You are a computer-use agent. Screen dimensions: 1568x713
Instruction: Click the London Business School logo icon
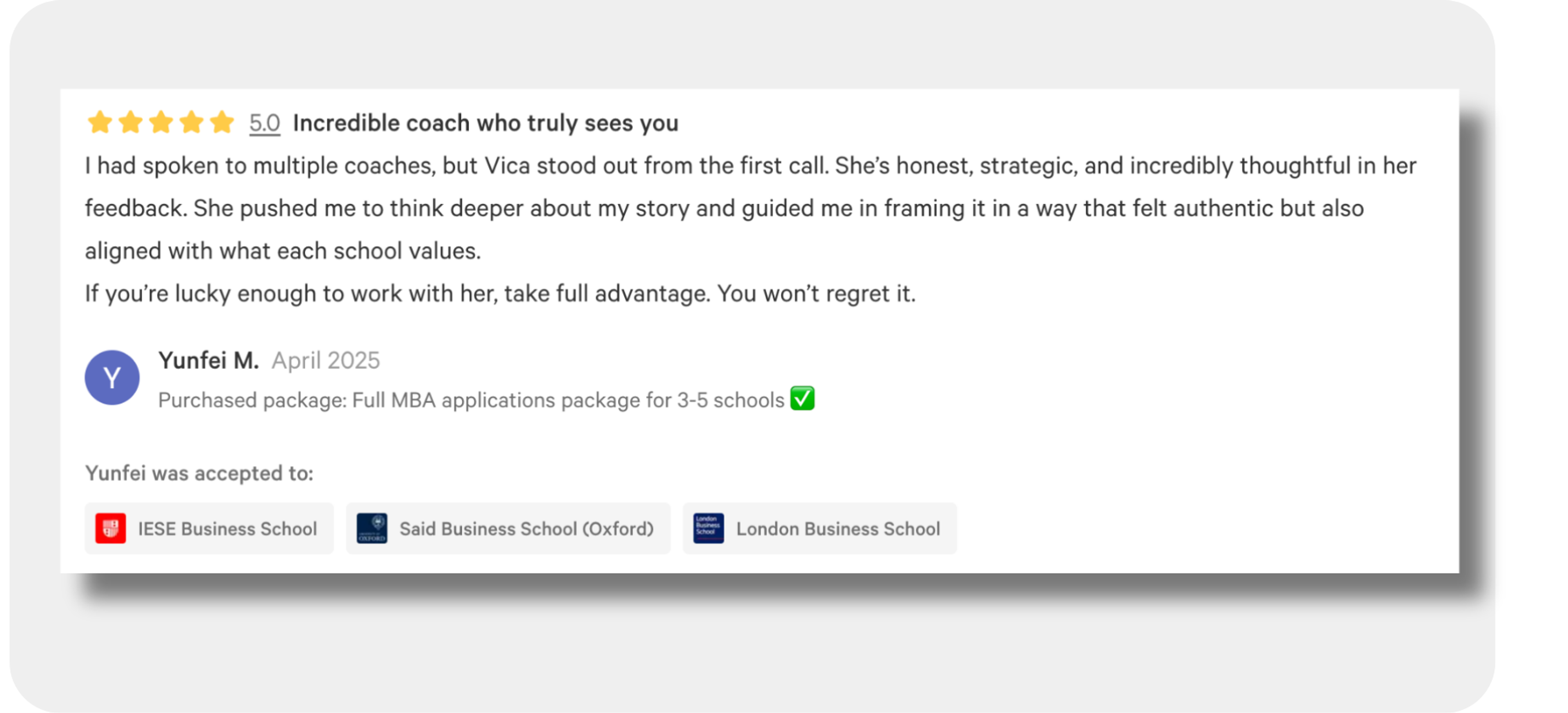coord(708,528)
